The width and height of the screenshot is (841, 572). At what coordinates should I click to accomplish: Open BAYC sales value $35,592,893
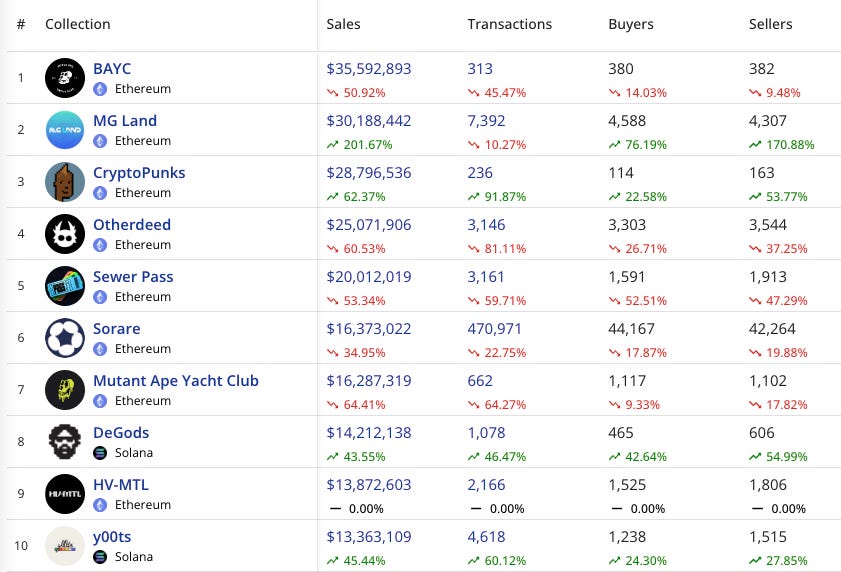point(369,69)
